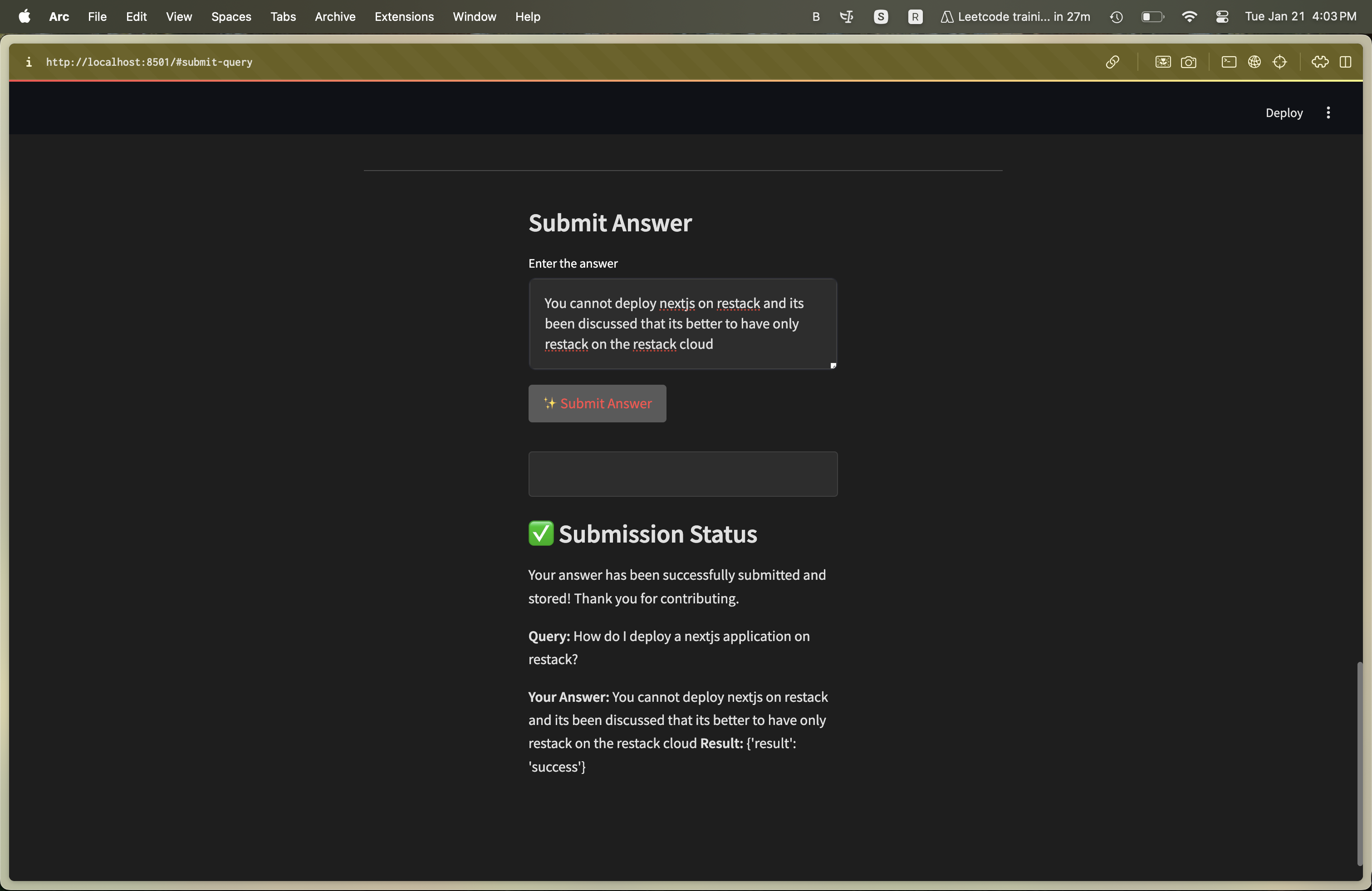The height and width of the screenshot is (891, 1372).
Task: Open the extensions puzzle piece icon
Action: click(x=1319, y=62)
